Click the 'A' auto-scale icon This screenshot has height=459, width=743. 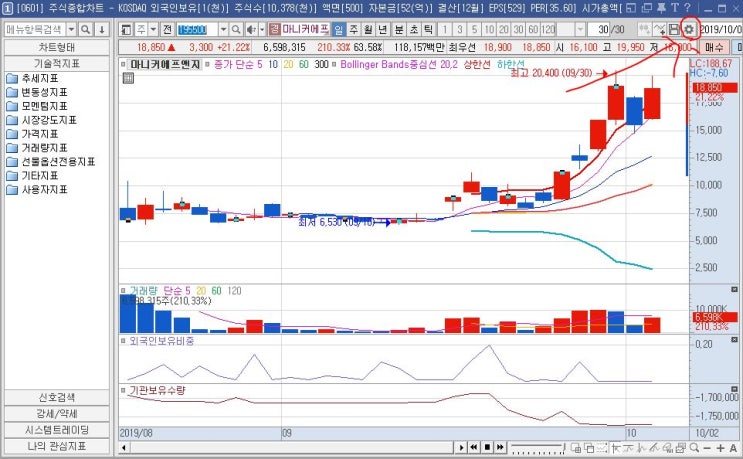(x=734, y=447)
